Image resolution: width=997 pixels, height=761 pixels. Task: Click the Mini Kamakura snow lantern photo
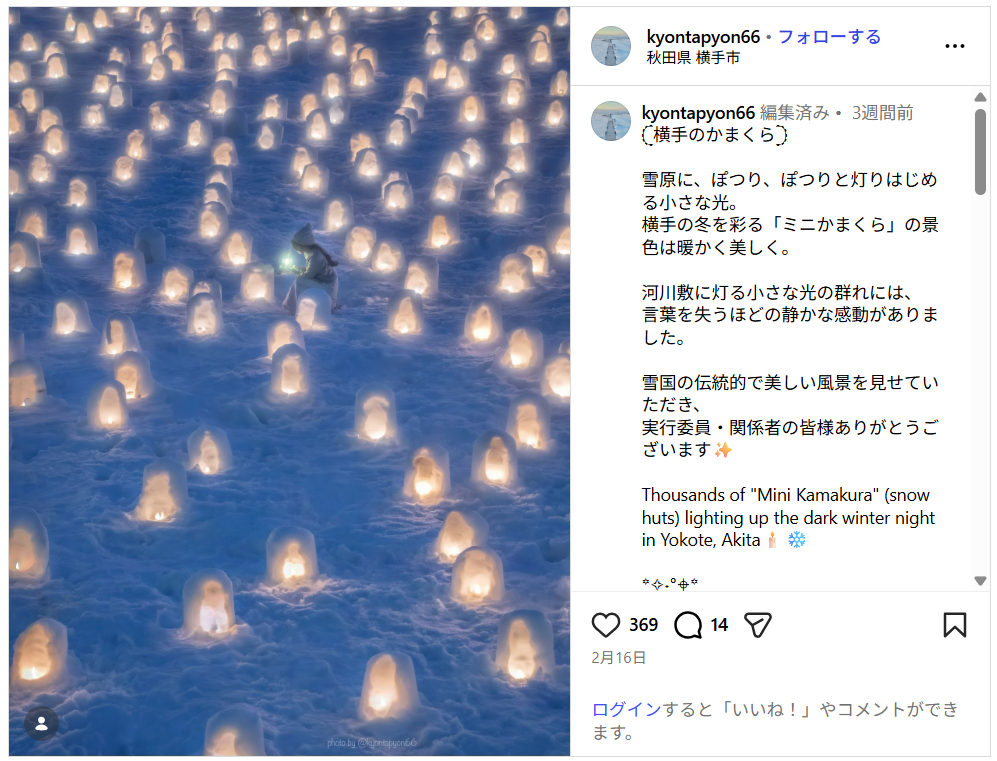coord(289,381)
